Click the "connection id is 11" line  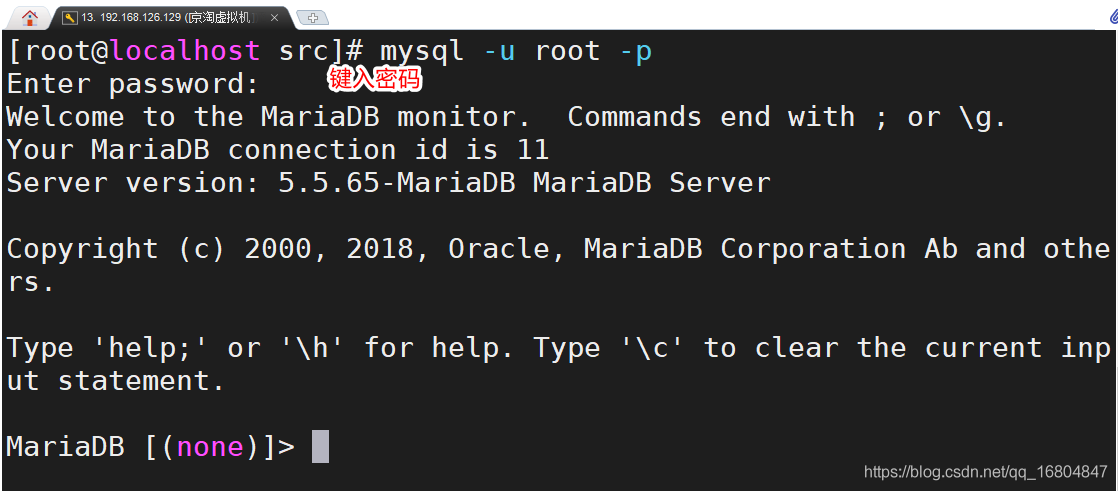click(x=278, y=150)
